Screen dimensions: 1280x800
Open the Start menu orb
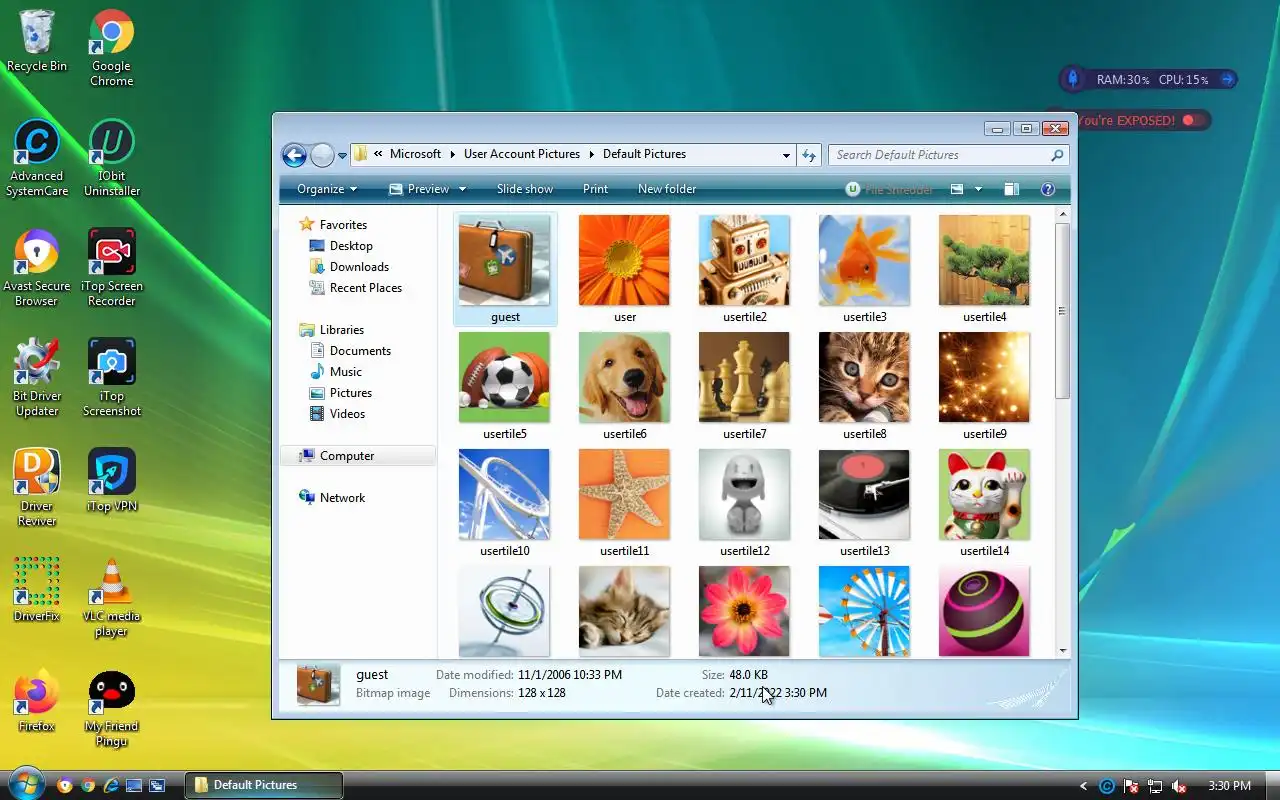coord(25,783)
